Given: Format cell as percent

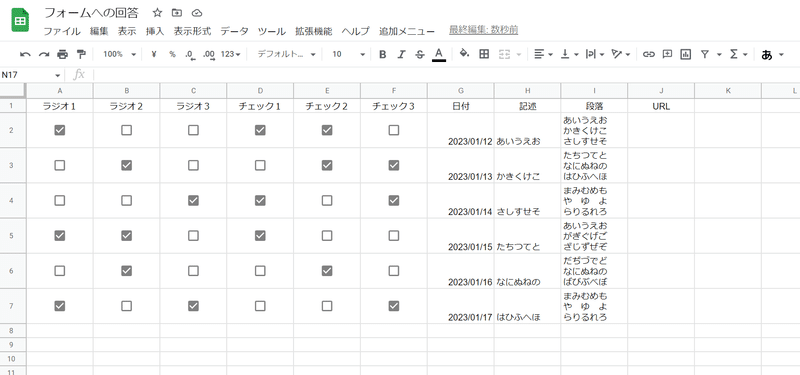Looking at the screenshot, I should 172,54.
